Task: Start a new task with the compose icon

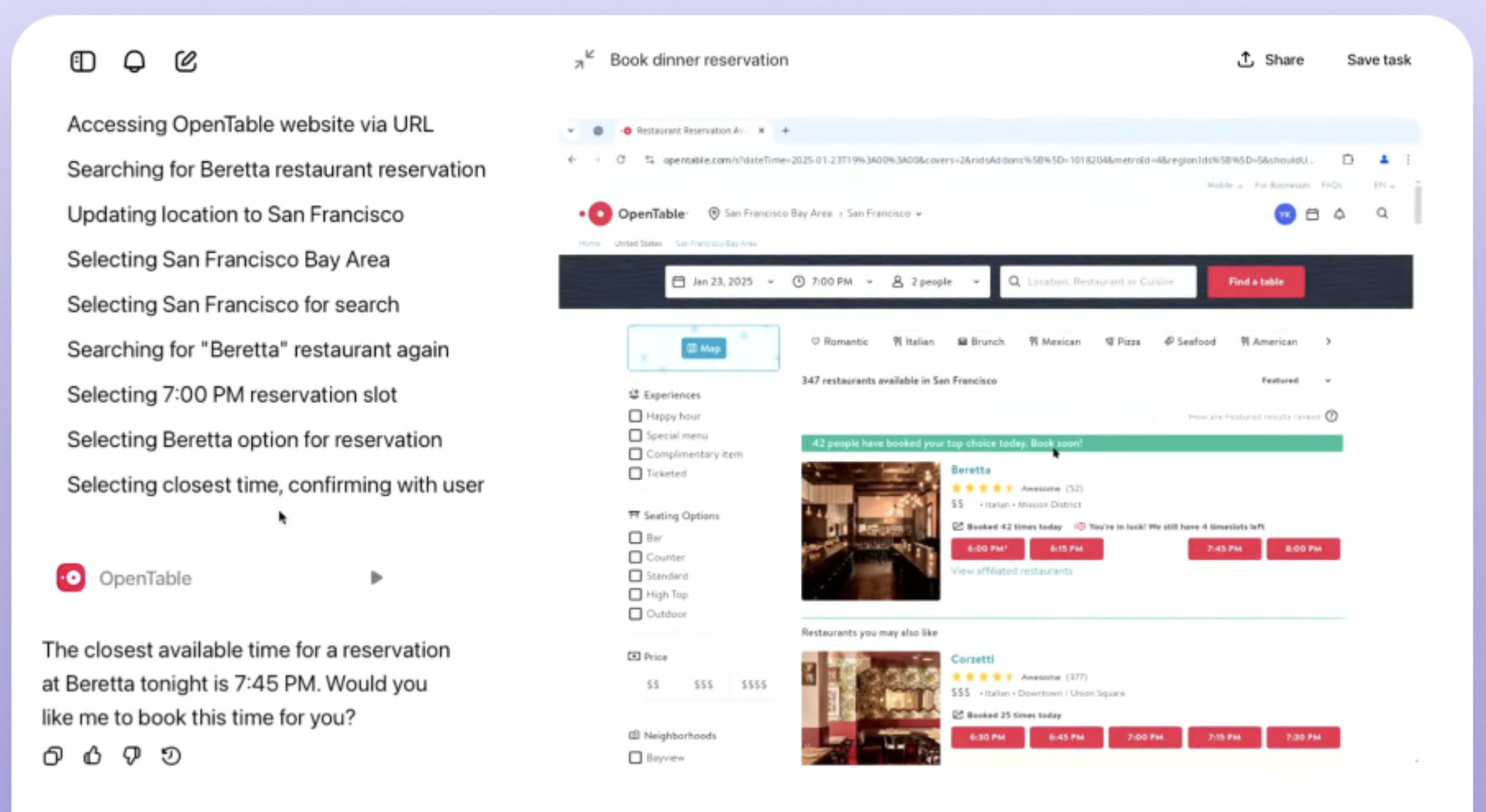Action: (x=185, y=60)
